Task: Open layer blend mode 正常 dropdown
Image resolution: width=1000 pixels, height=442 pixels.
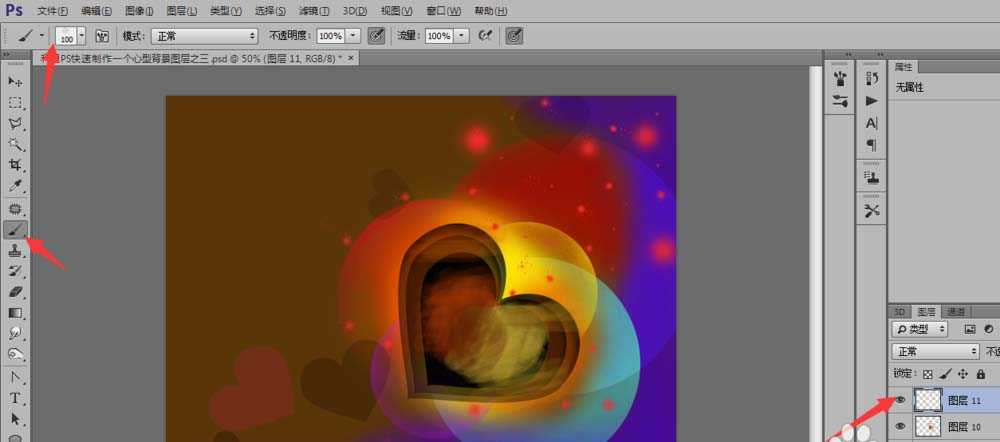Action: point(936,352)
